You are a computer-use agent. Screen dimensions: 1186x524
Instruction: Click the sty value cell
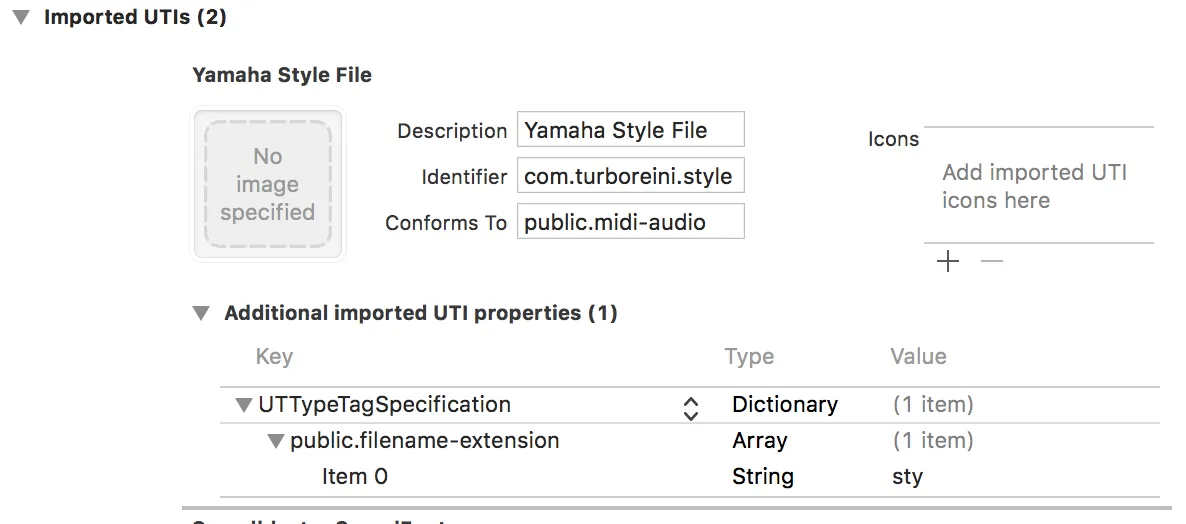point(907,477)
